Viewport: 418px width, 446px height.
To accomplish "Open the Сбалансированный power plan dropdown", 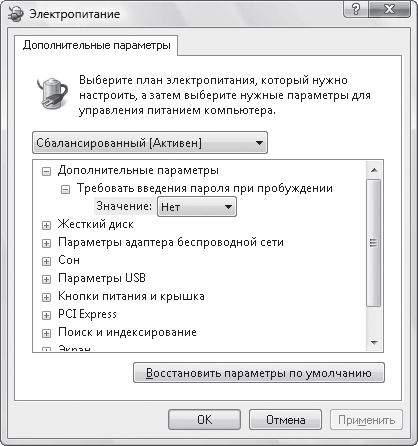I will [150, 143].
